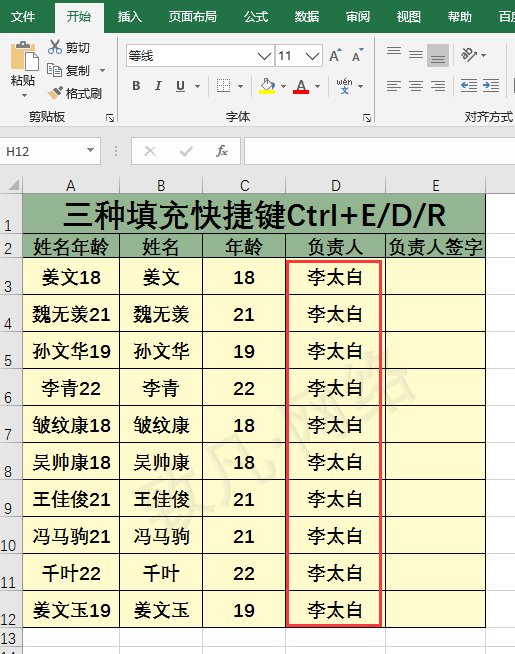This screenshot has height=654, width=515.
Task: Select the Format Painter (格式刷) brush
Action: (x=55, y=93)
